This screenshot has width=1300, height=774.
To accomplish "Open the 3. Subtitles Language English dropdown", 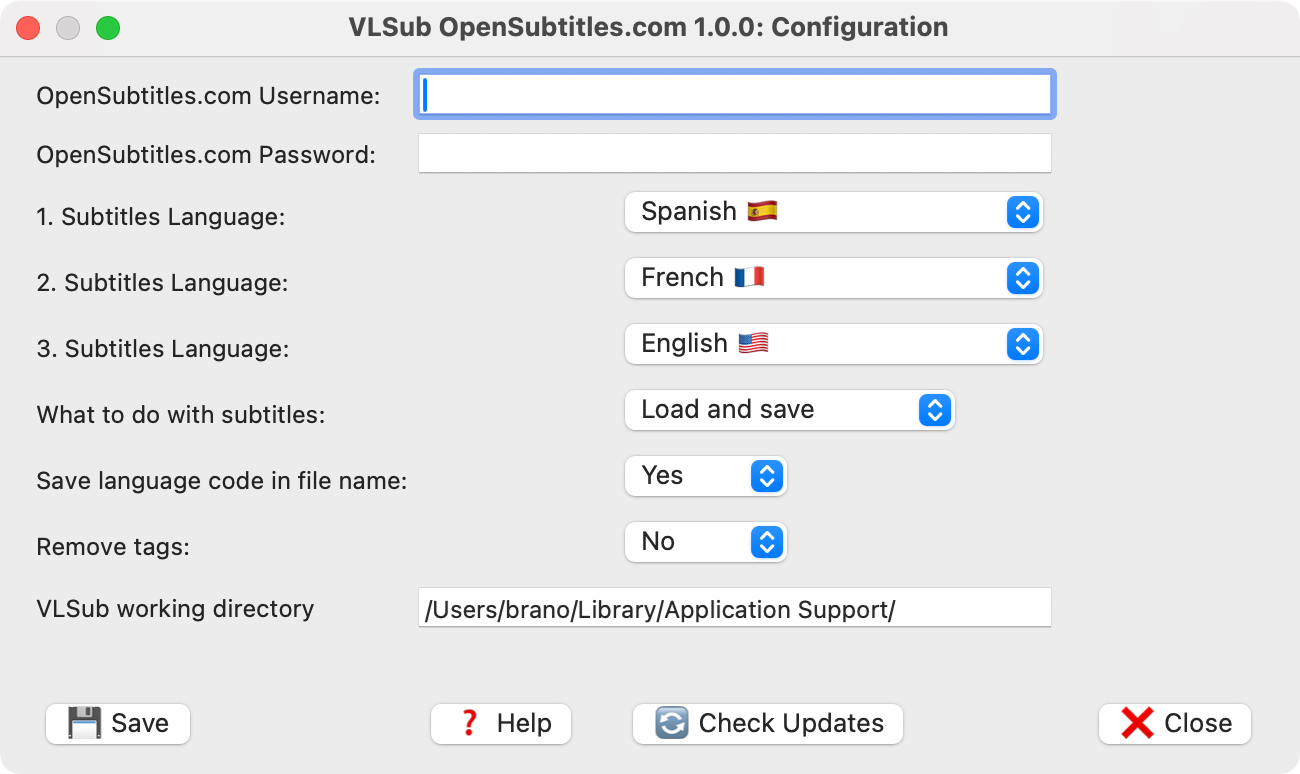I will 834,344.
